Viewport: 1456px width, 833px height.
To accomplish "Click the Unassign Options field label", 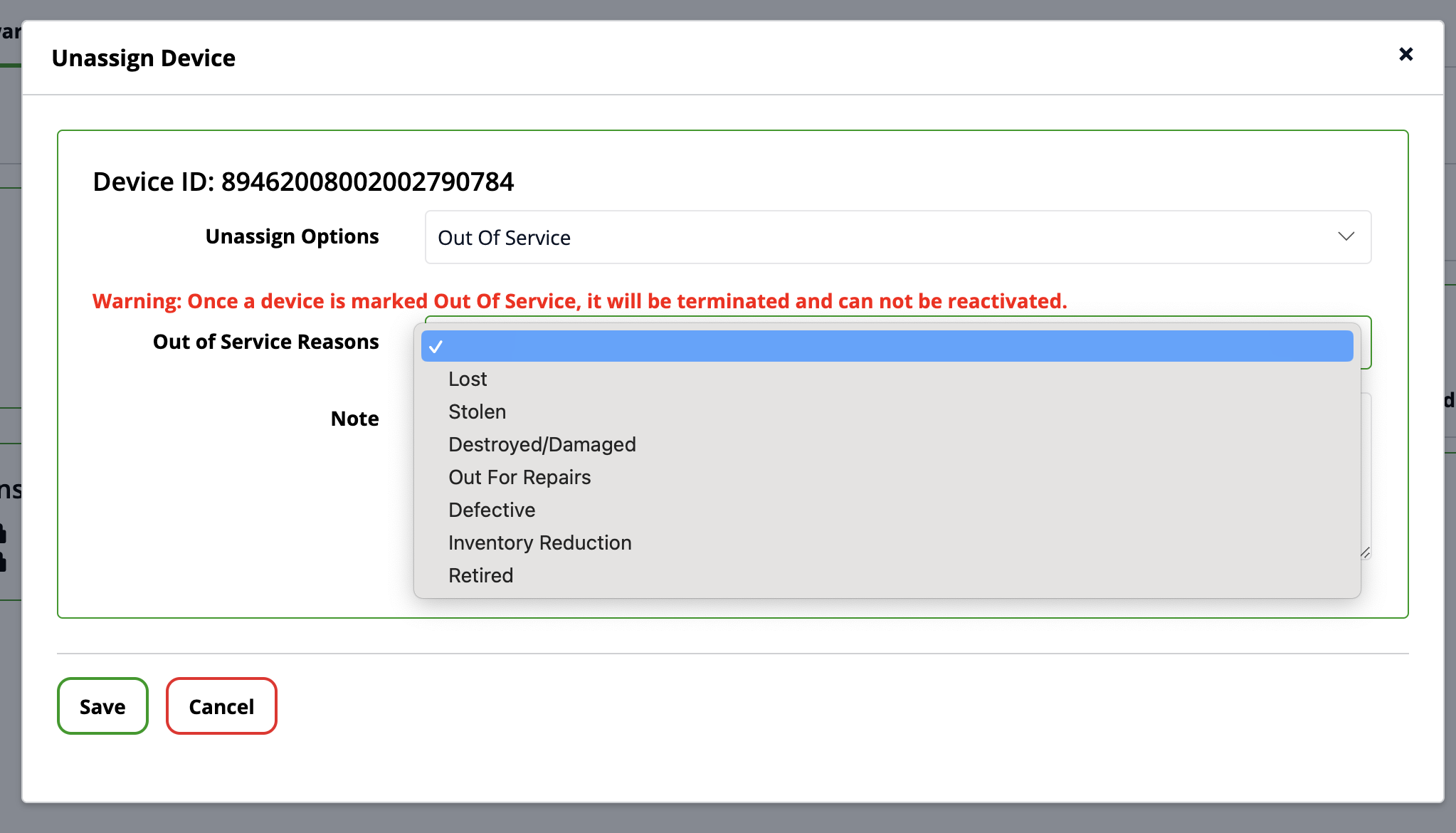I will (x=292, y=236).
